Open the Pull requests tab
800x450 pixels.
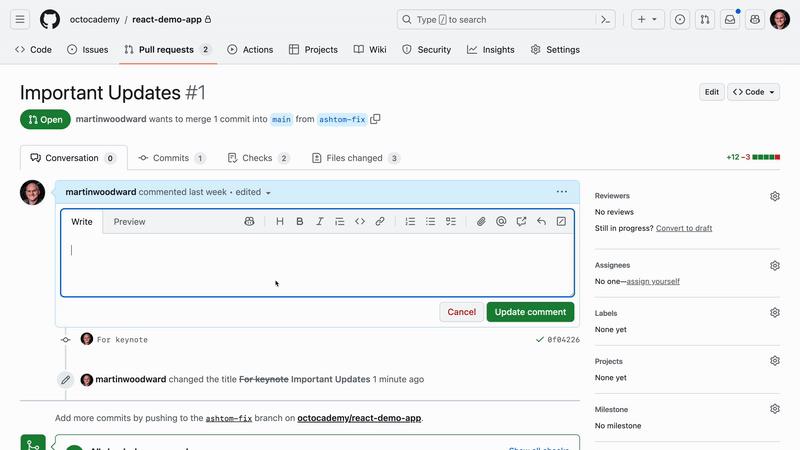point(168,49)
